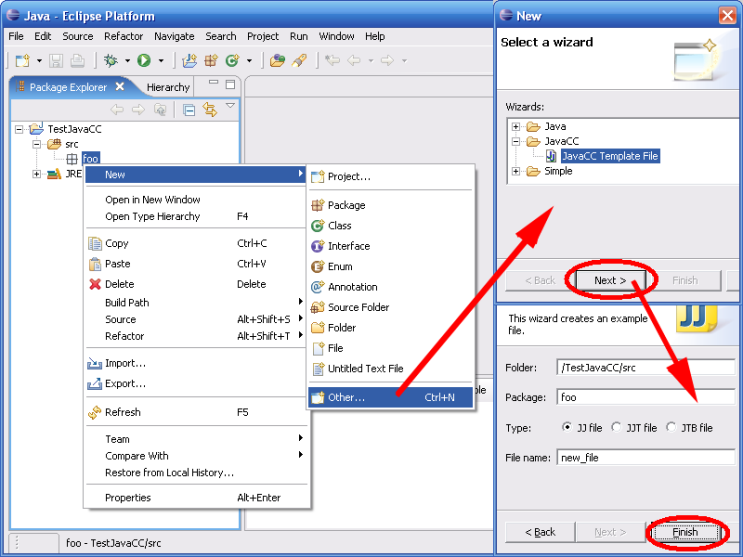
Task: Click New Java Class toolbar icon
Action: 232,61
